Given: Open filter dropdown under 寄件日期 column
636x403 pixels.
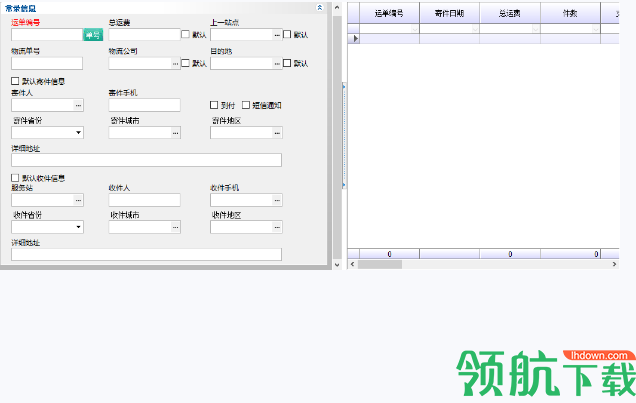Looking at the screenshot, I should click(x=475, y=29).
